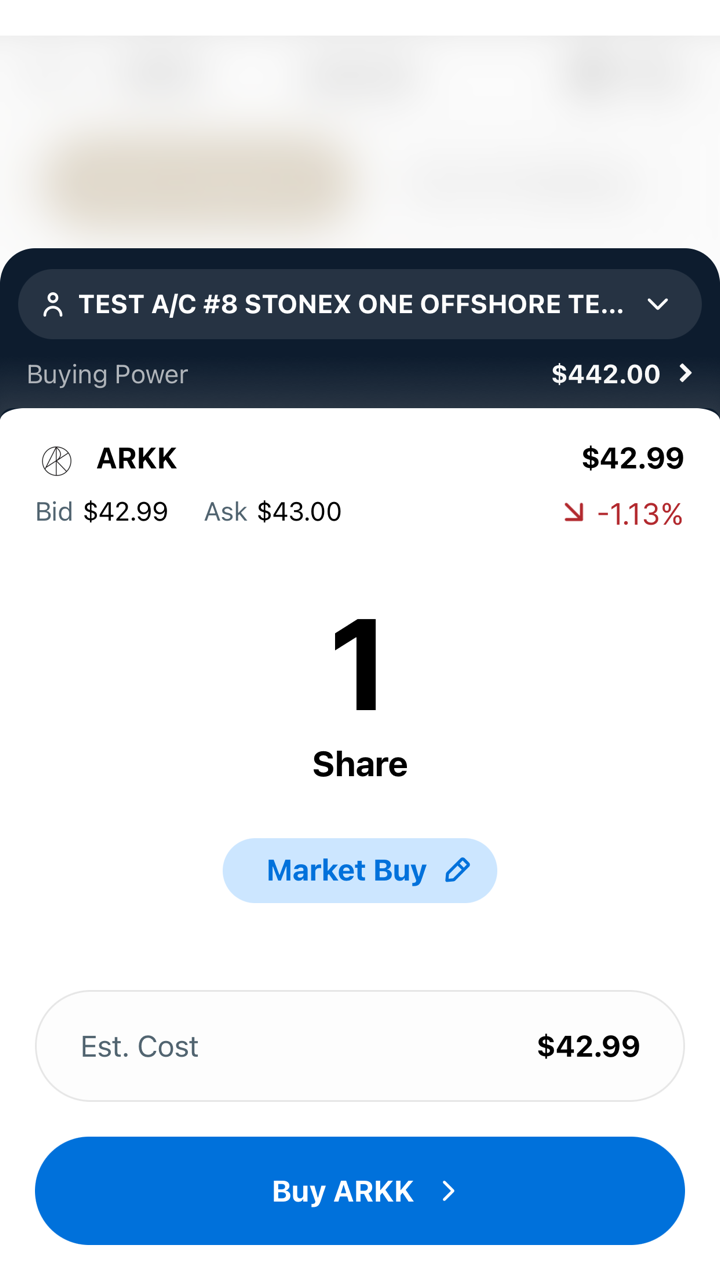This screenshot has height=1280, width=720.
Task: Tap the $442.00 buying power amount
Action: tap(605, 374)
